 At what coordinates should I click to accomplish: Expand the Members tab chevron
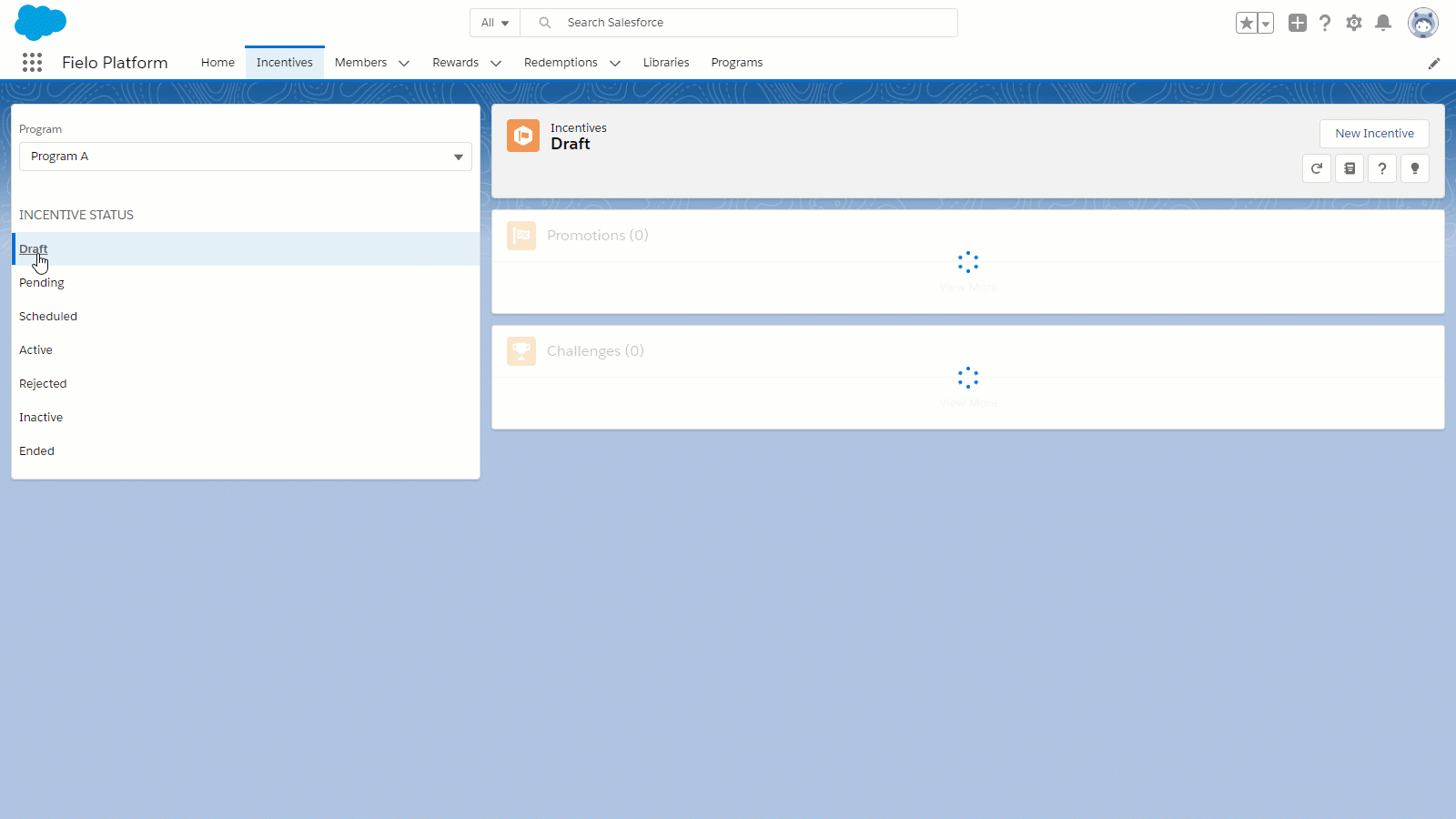pyautogui.click(x=404, y=63)
